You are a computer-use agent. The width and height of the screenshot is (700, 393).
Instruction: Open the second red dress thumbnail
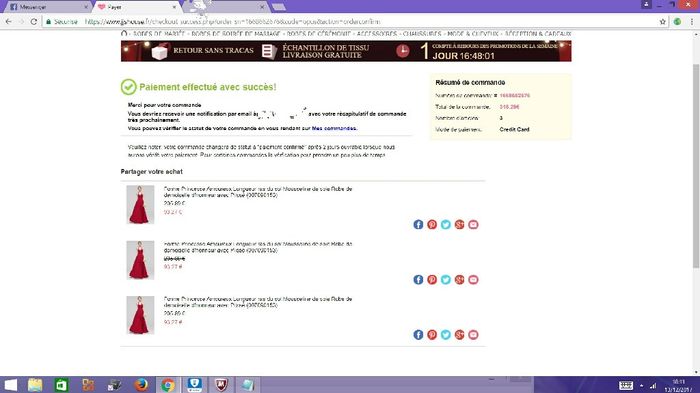(140, 260)
